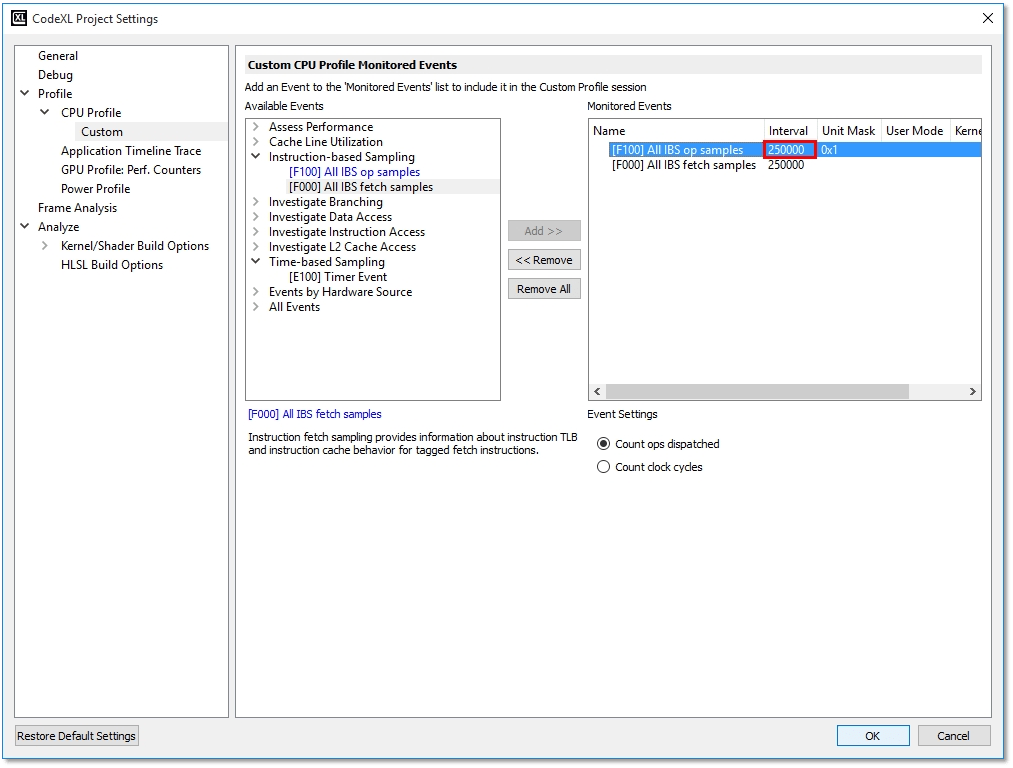Collapse the Profile tree node
1013x768 pixels.
[25, 93]
